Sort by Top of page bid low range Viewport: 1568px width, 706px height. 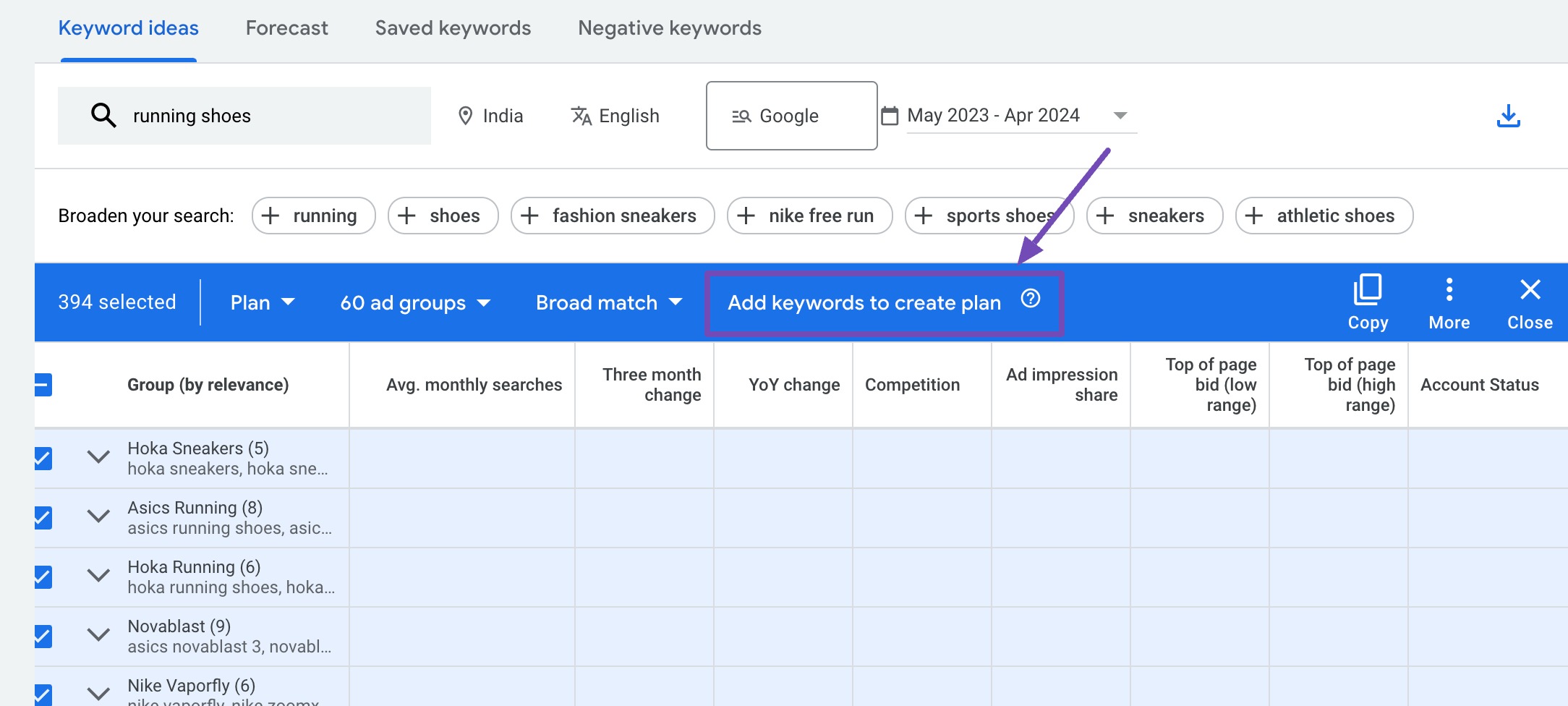coord(1211,385)
